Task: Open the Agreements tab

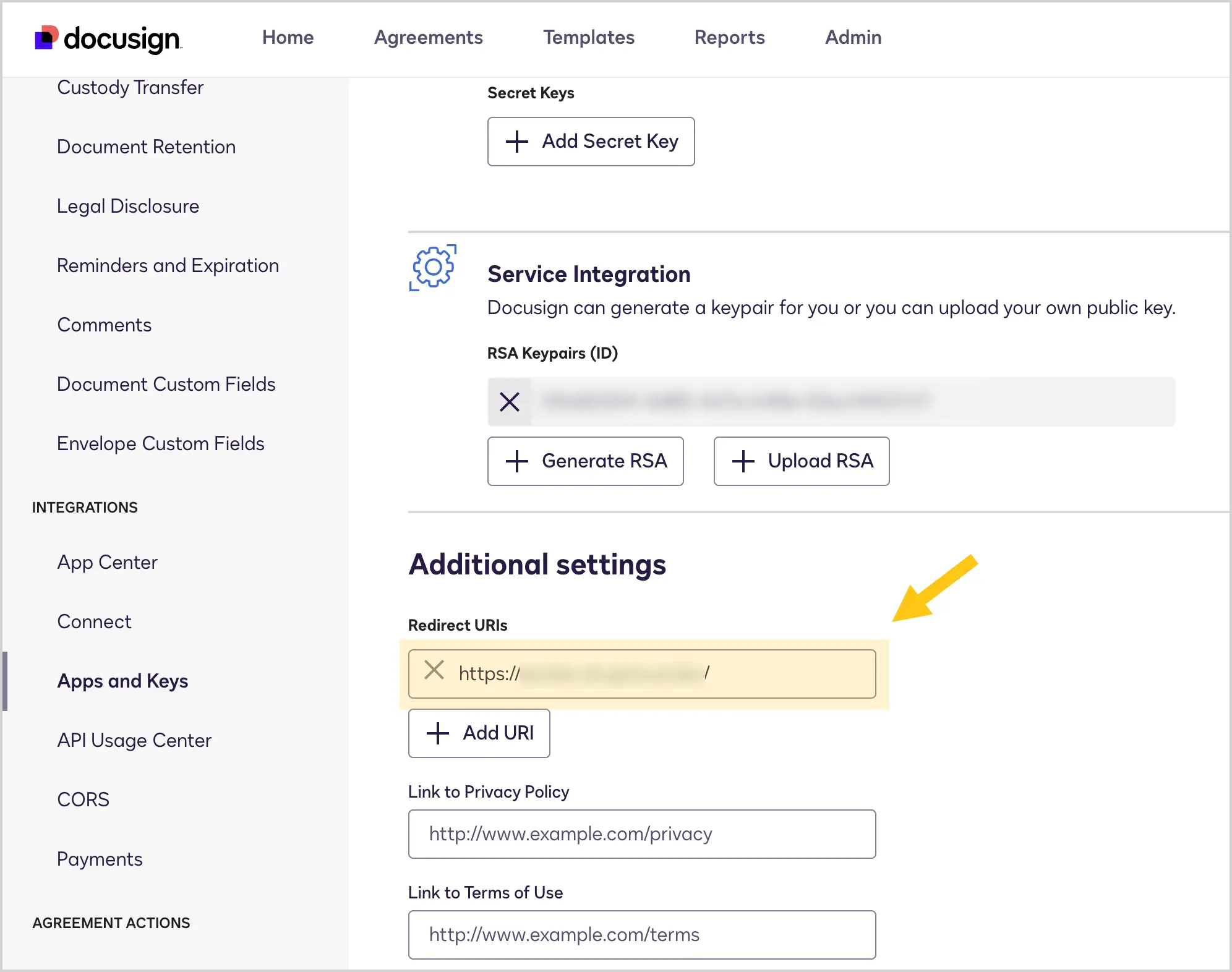Action: tap(428, 37)
